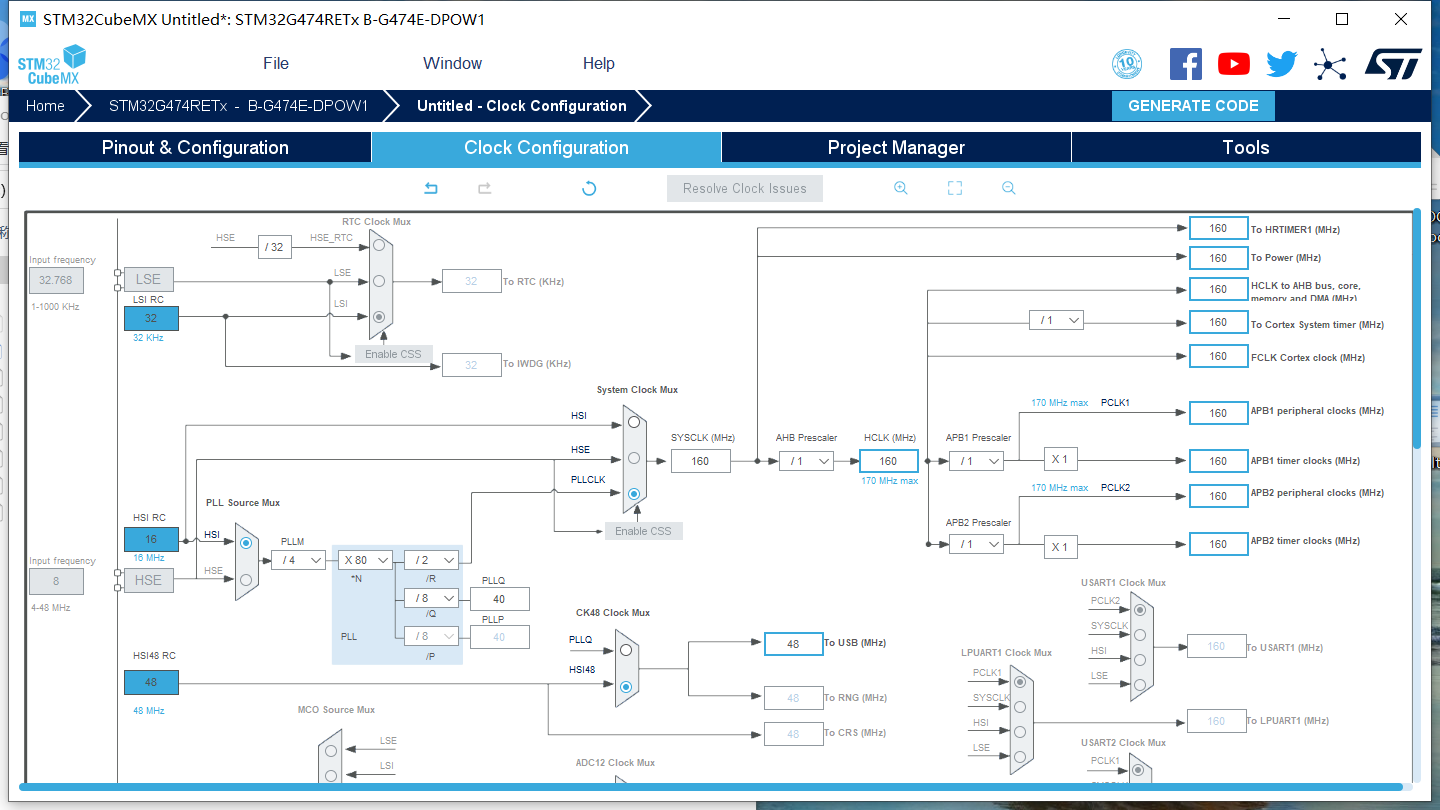Screen dimensions: 1440x810
Task: Switch to Project Manager tab
Action: [x=896, y=147]
